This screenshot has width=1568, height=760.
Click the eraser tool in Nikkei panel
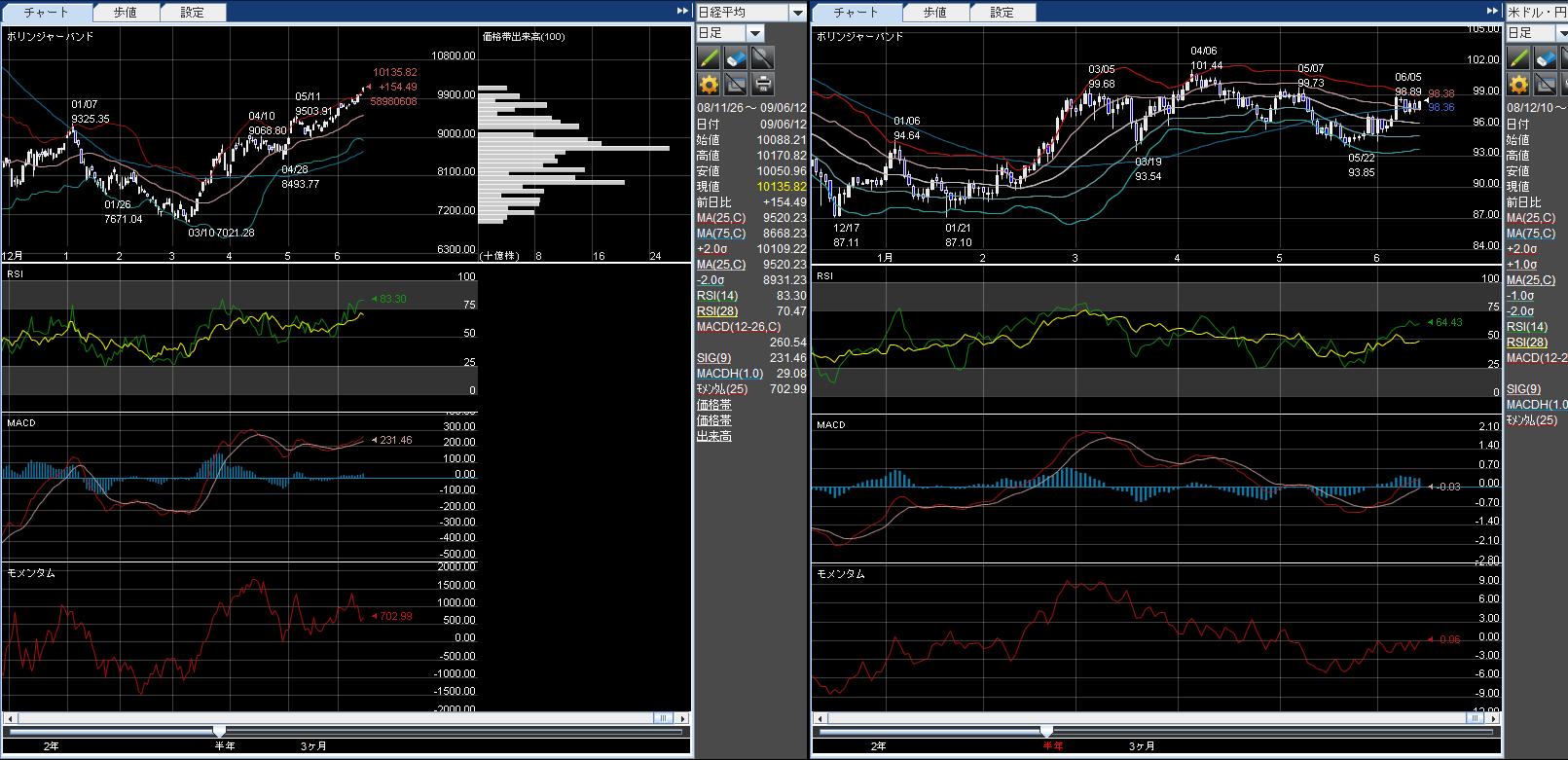point(736,57)
